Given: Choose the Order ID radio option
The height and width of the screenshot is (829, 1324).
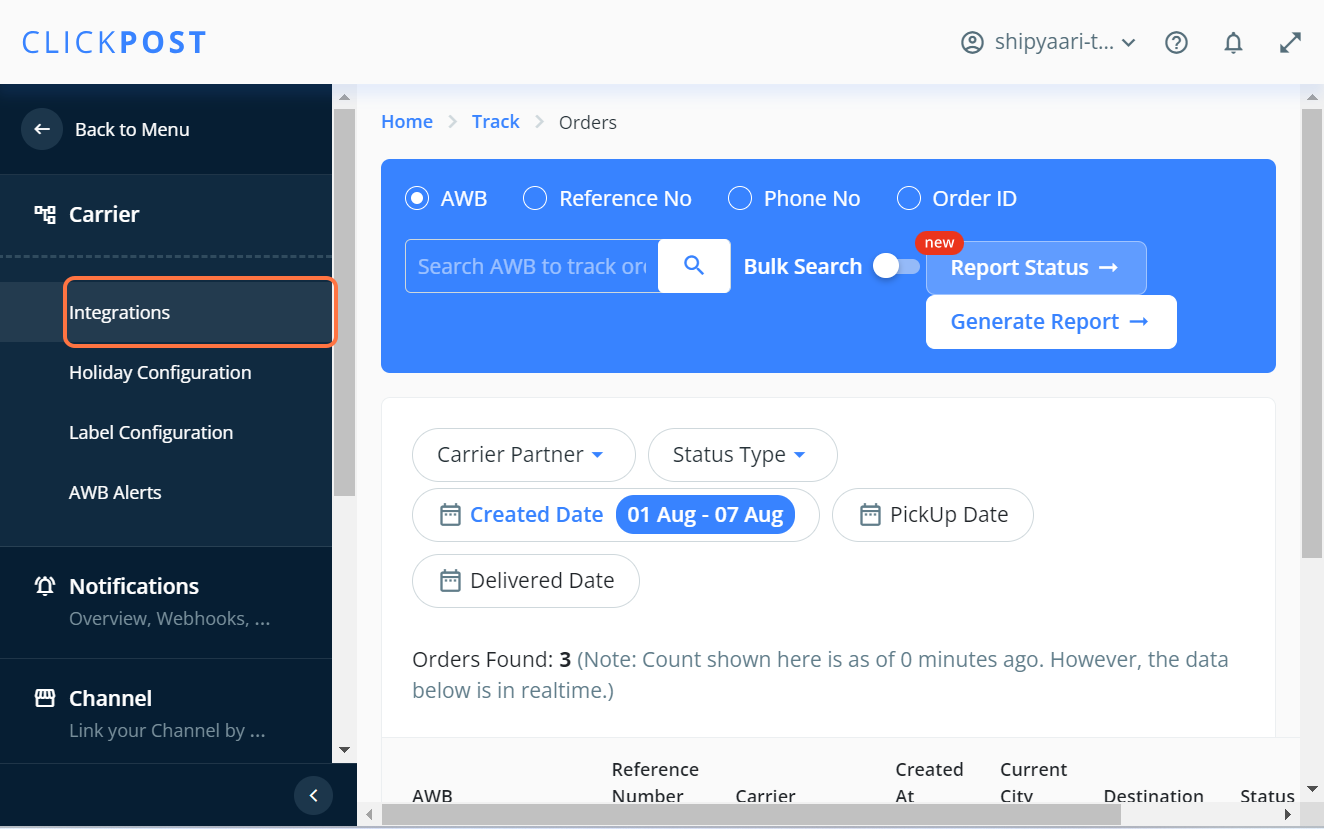Looking at the screenshot, I should click(x=909, y=198).
